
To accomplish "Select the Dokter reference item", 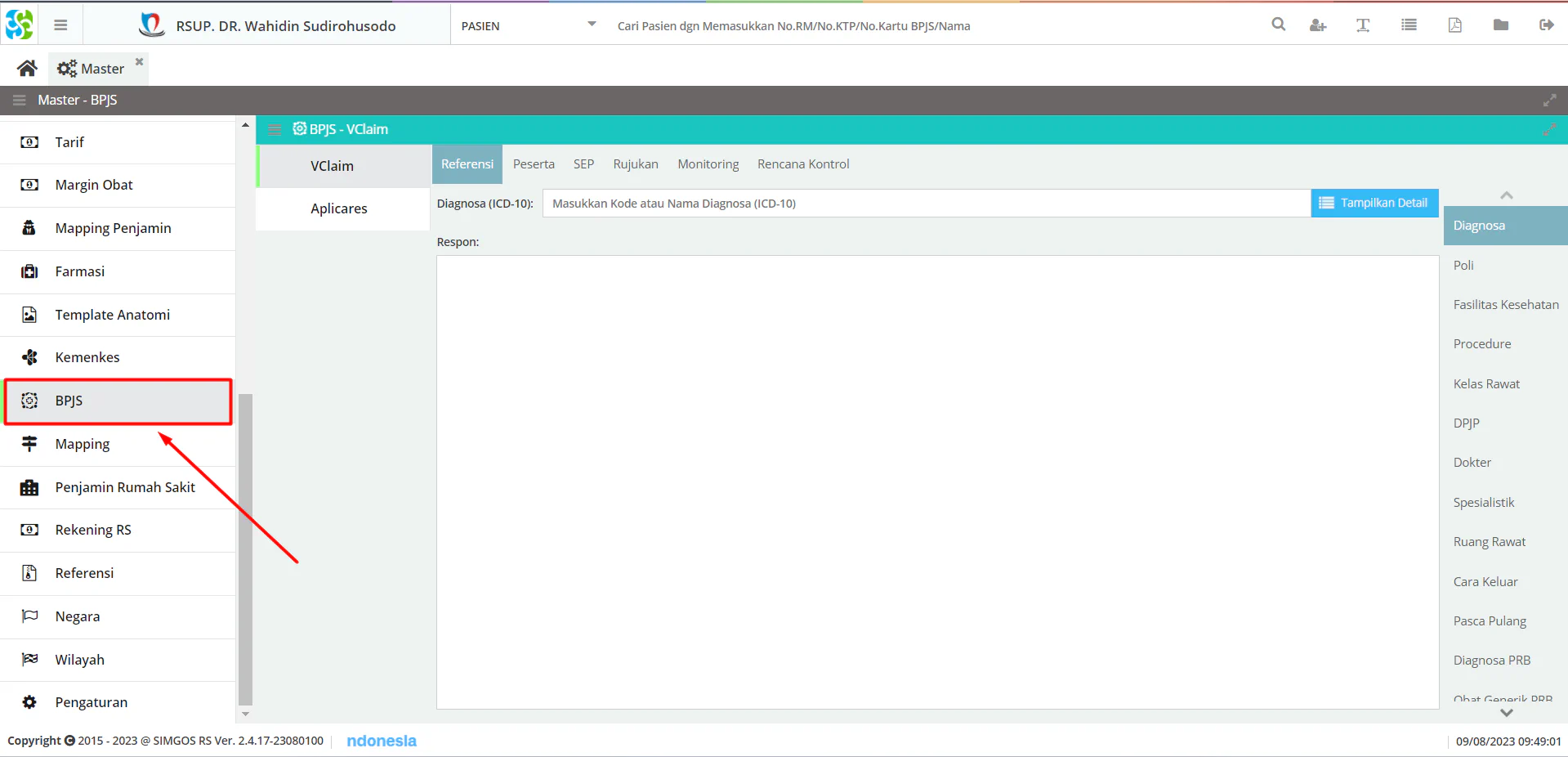I will pos(1505,463).
